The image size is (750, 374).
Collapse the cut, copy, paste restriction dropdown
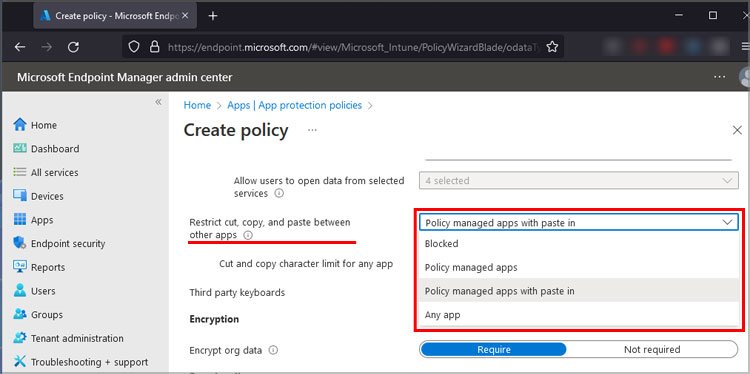(x=579, y=222)
